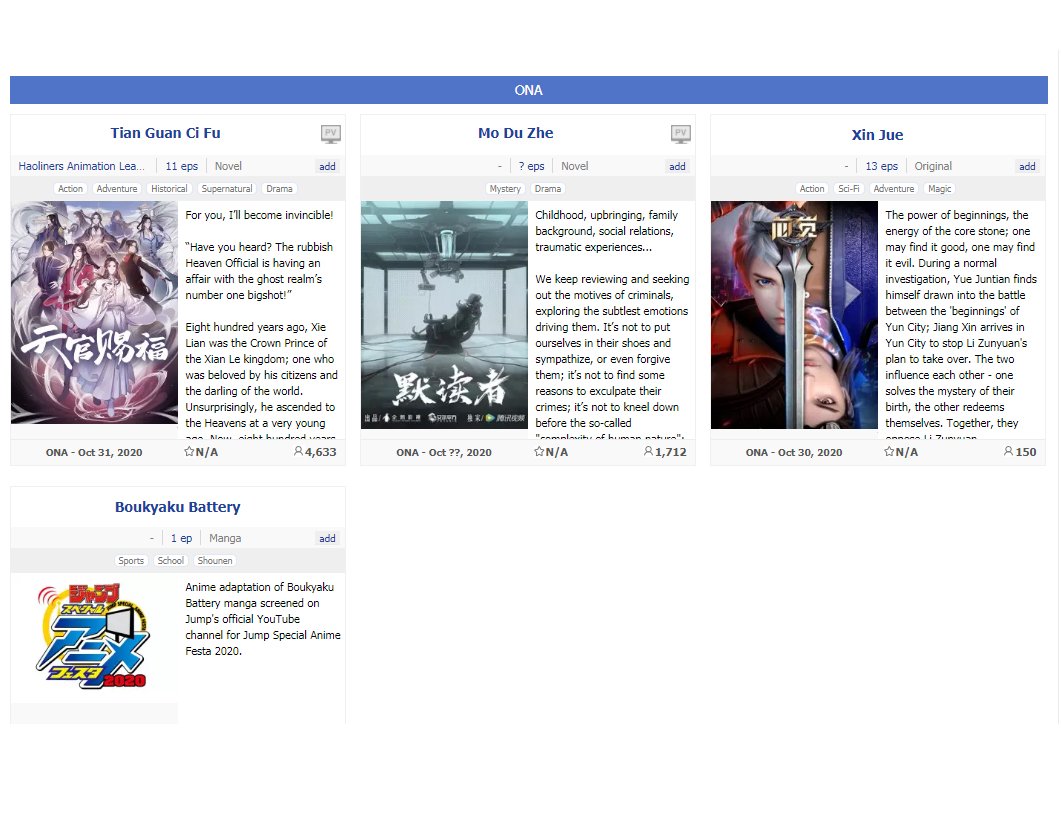Select Tian Guan Ci Fu's Adventure tag

point(117,189)
